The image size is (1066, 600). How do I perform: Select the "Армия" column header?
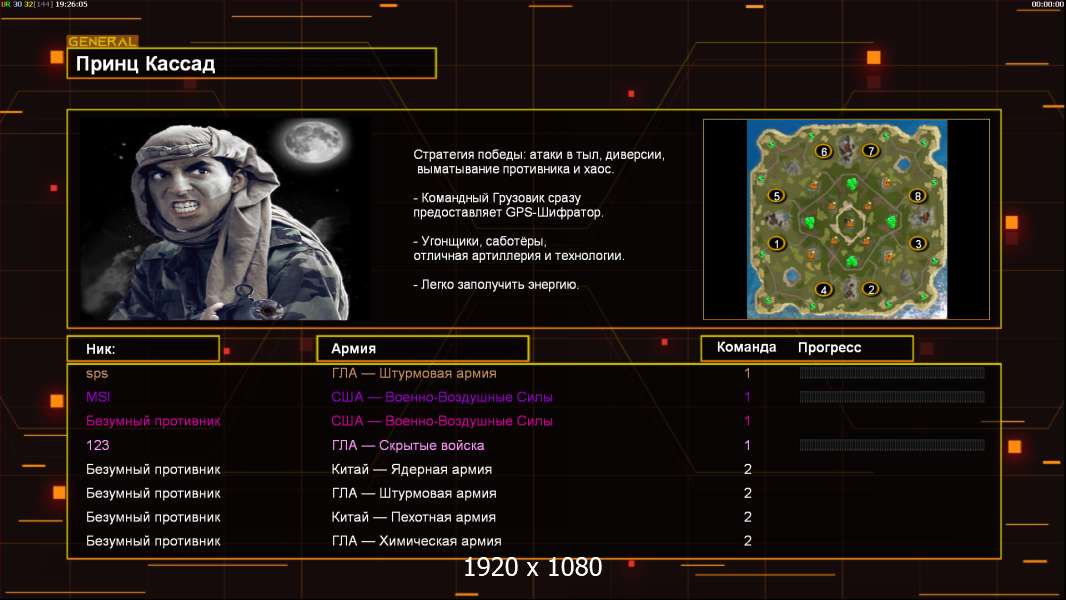point(421,348)
